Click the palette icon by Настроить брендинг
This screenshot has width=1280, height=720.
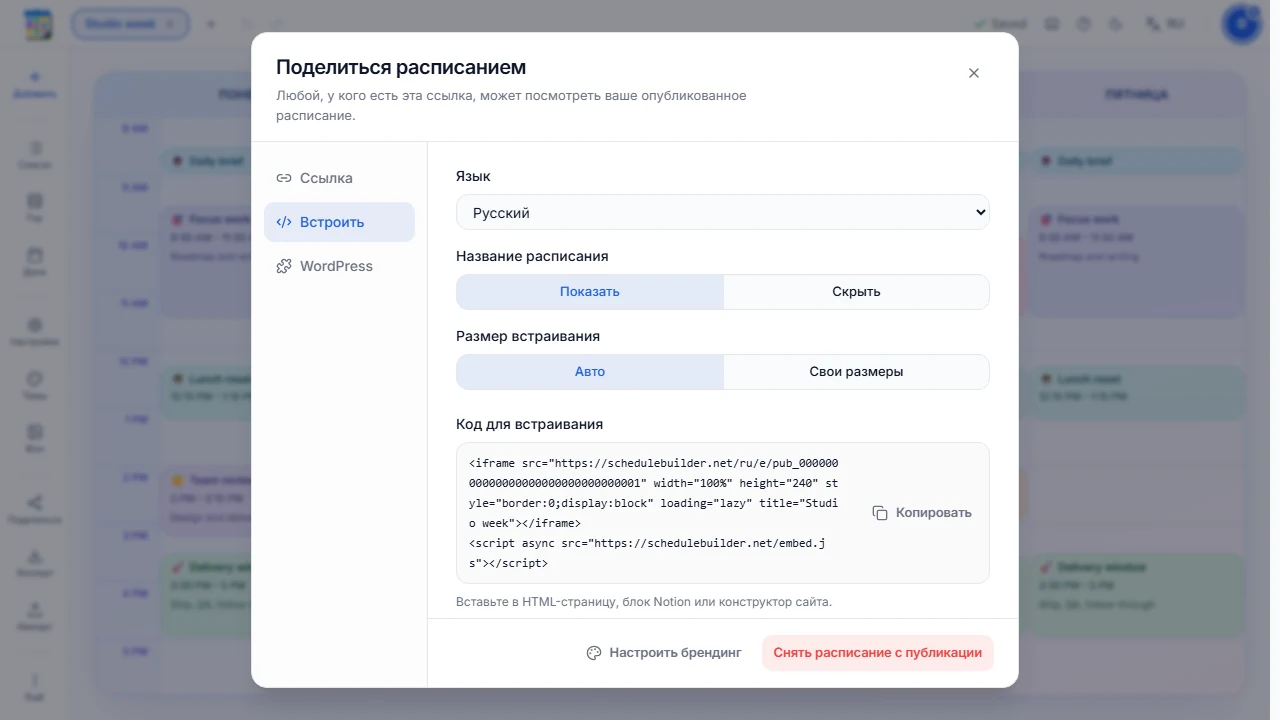[594, 653]
